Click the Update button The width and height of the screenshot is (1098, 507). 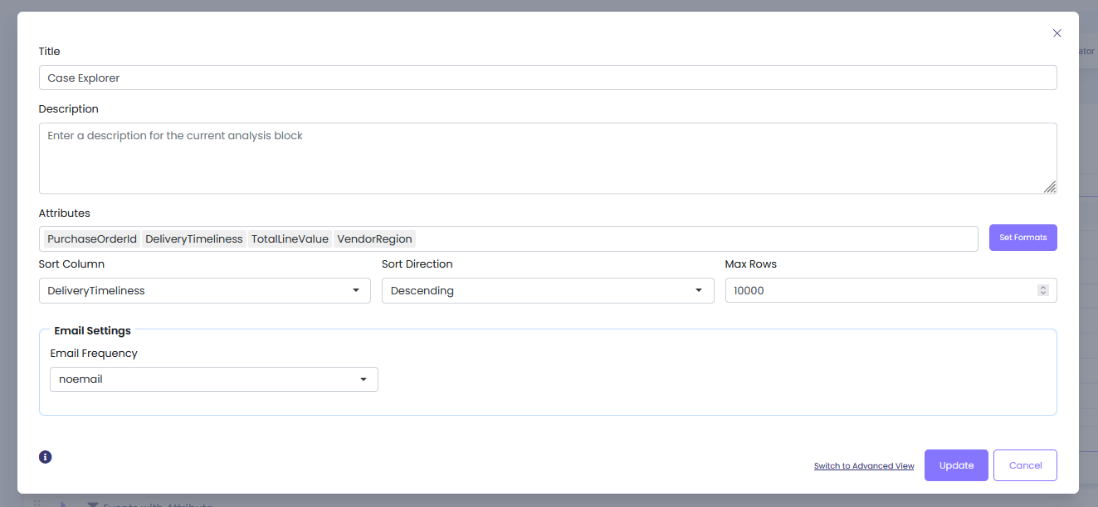956,465
